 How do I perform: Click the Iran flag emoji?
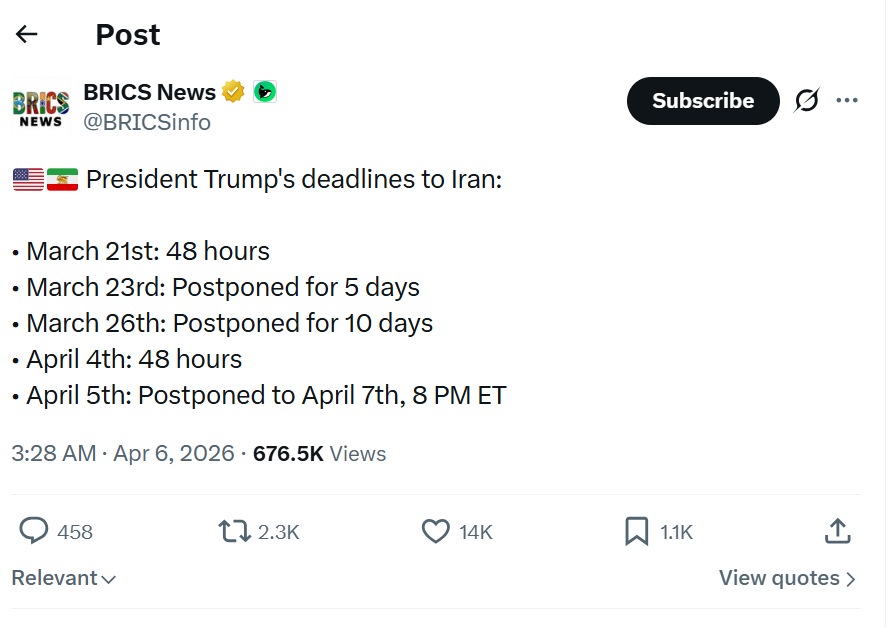coord(62,180)
